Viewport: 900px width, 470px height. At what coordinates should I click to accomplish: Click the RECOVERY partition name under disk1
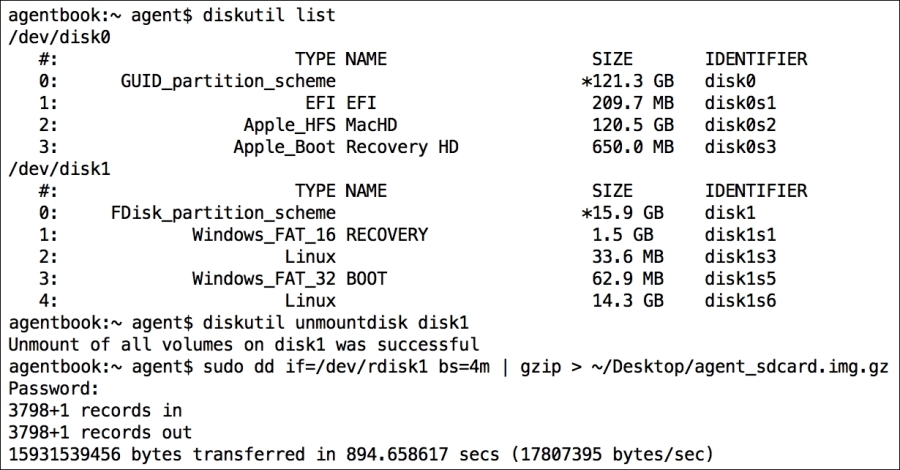(387, 235)
